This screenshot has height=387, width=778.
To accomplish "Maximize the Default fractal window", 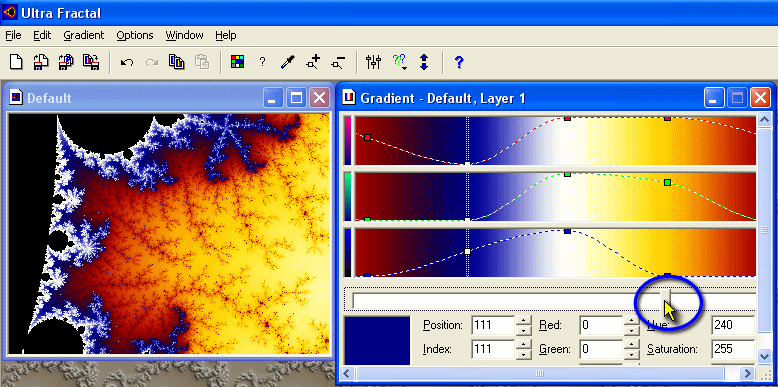I will (296, 98).
